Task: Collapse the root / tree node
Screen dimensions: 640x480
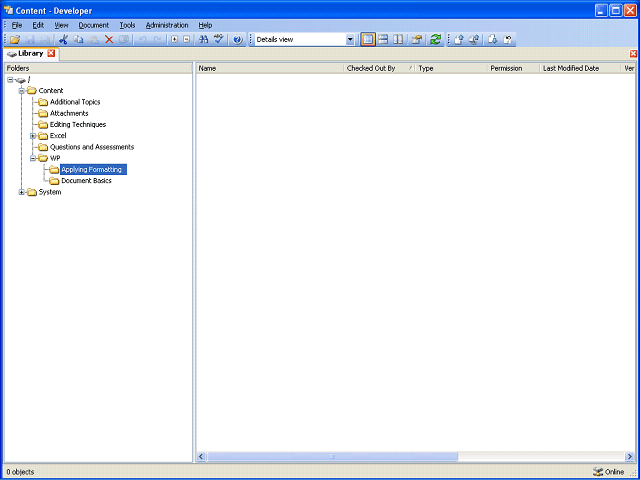Action: pos(10,80)
